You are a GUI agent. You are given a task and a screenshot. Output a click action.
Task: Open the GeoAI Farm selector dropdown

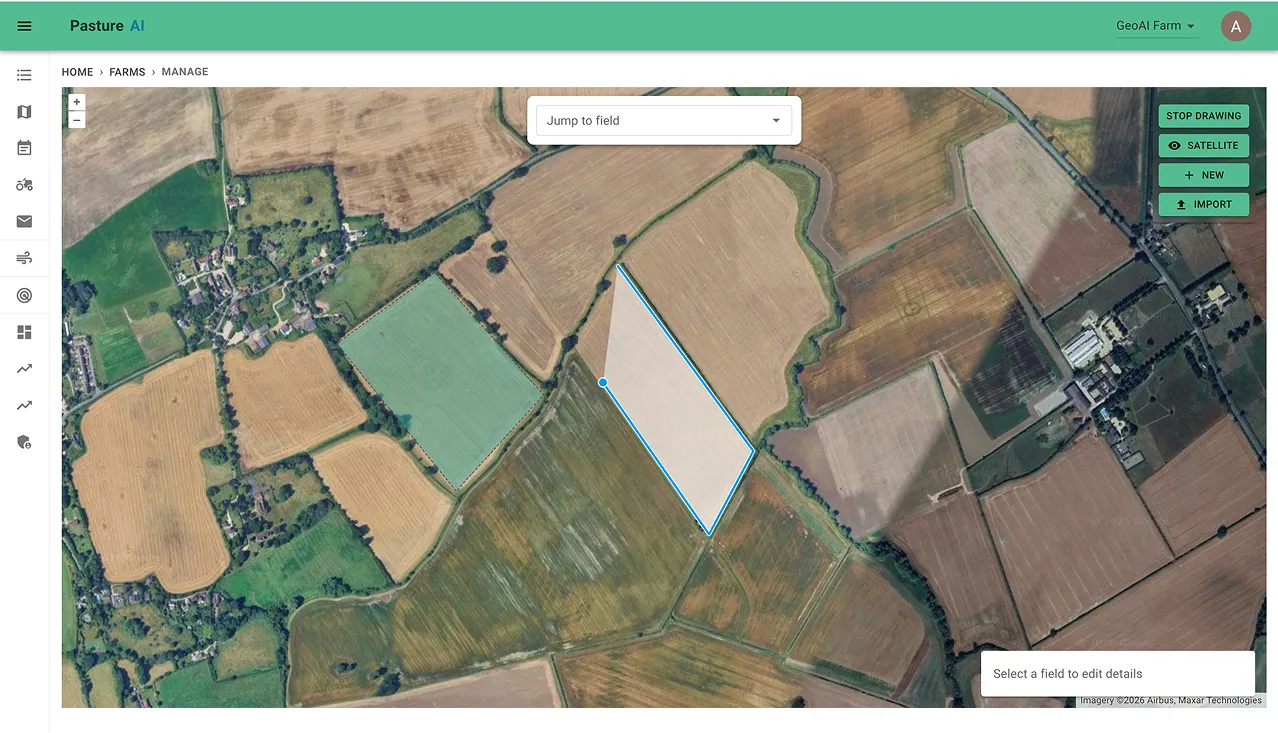click(1157, 26)
